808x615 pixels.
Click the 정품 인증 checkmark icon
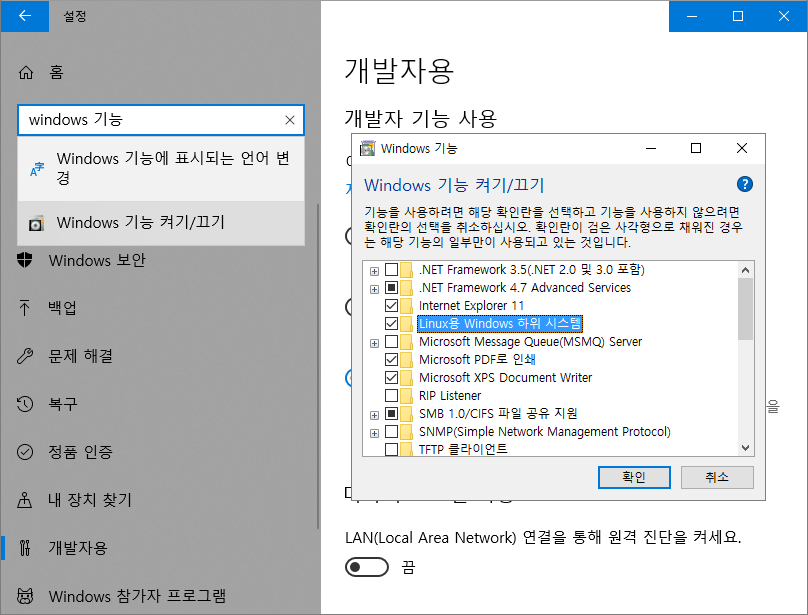tap(25, 452)
